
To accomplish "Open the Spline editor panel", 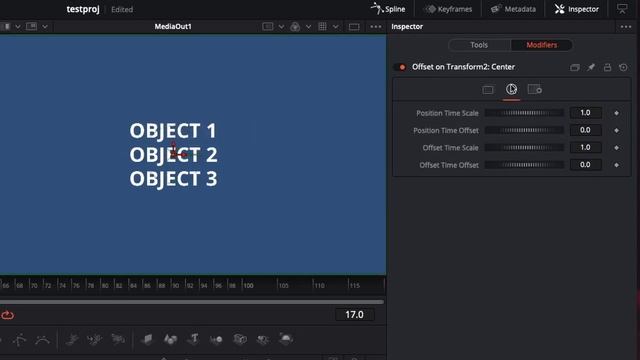I will click(388, 9).
